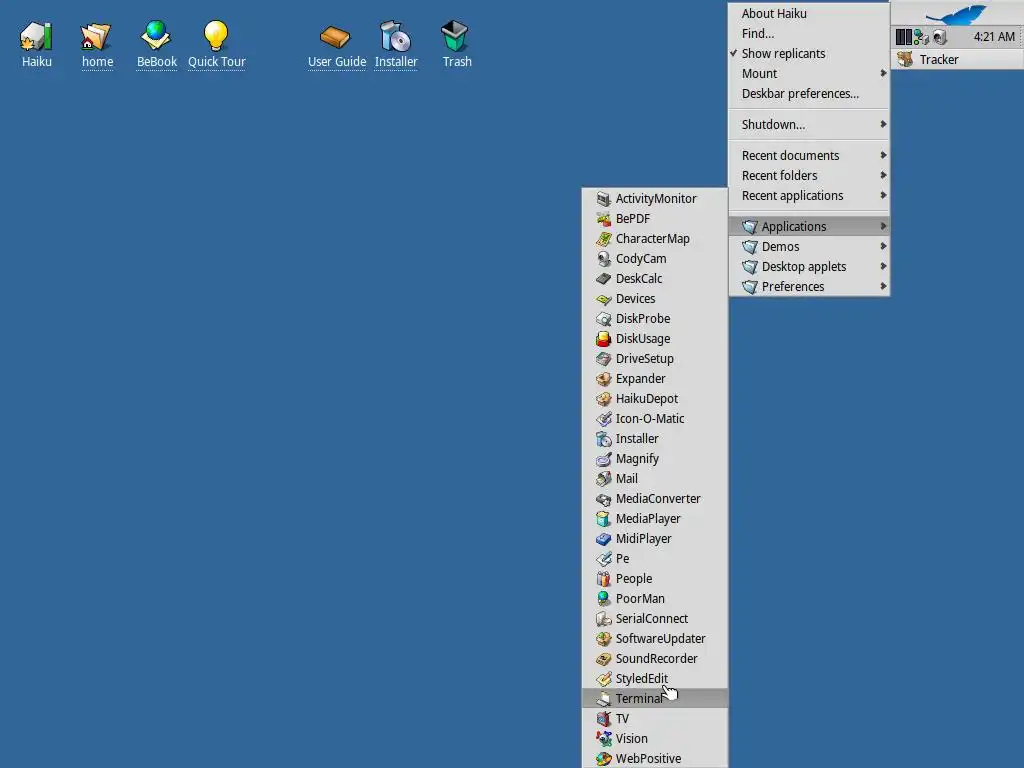
Task: Open WebPositive browser entry
Action: [x=655, y=759]
